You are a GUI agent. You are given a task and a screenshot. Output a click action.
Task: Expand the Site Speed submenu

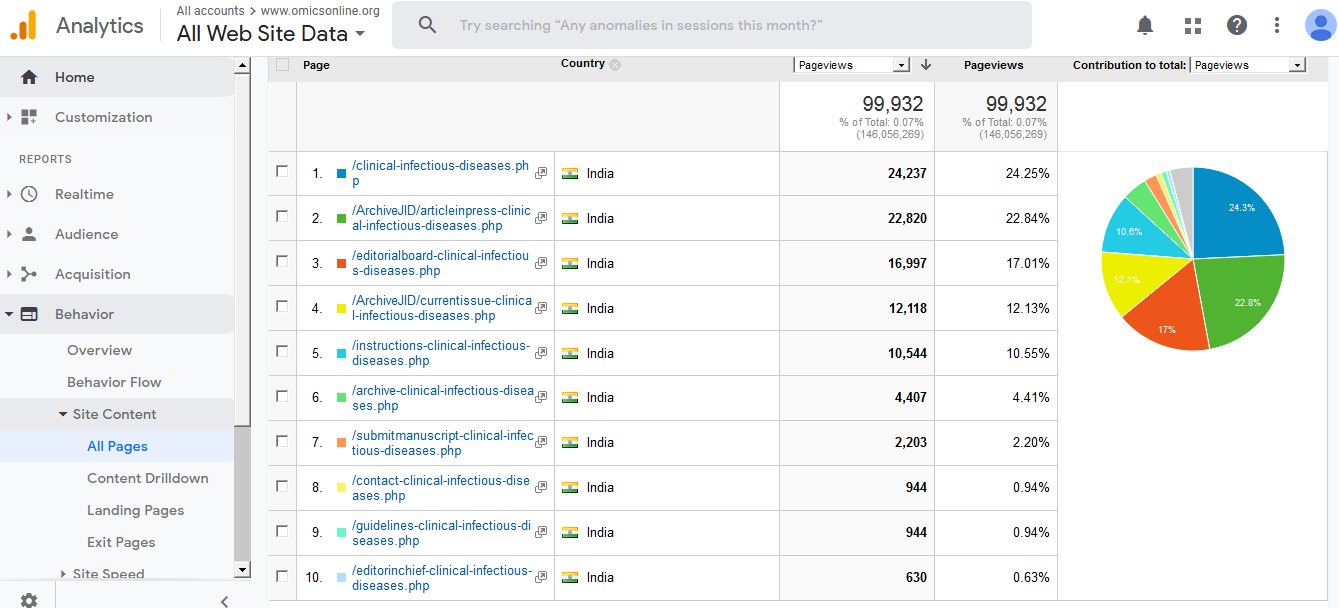pyautogui.click(x=64, y=574)
